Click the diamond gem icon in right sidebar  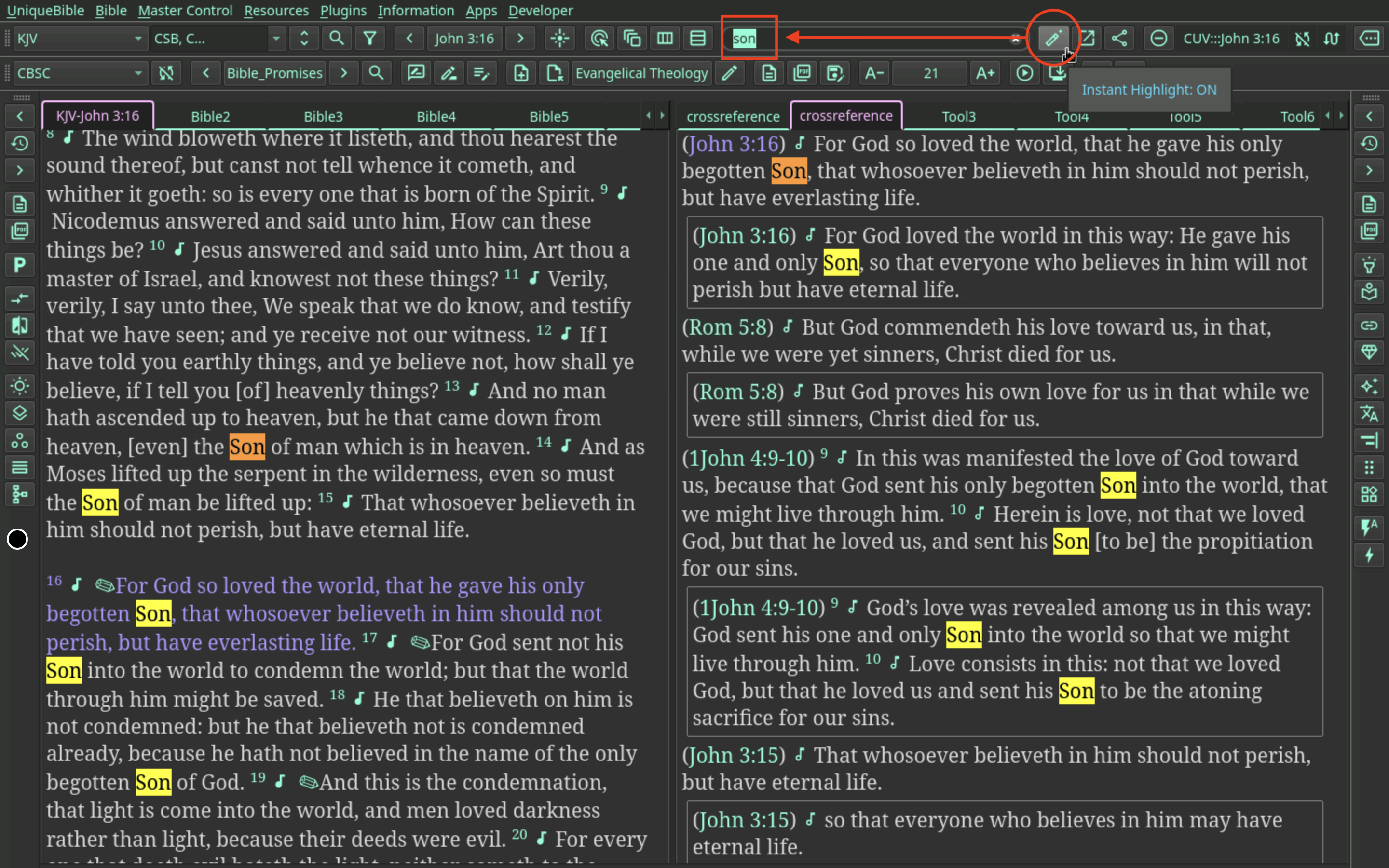pyautogui.click(x=1369, y=352)
